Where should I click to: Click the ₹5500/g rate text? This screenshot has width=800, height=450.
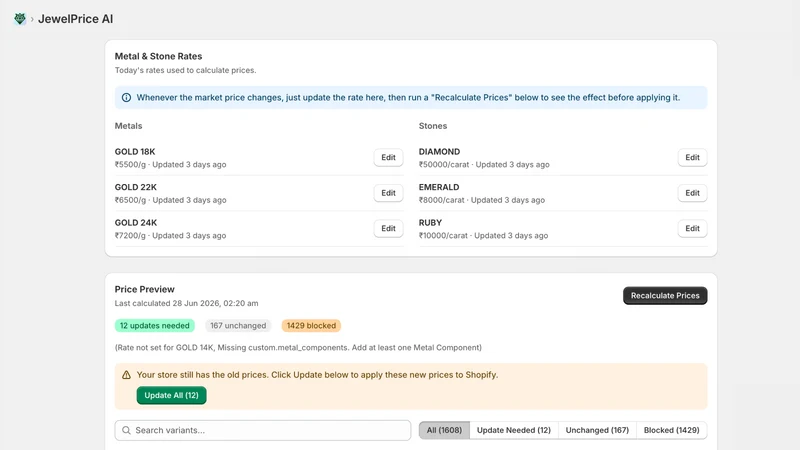(x=130, y=165)
